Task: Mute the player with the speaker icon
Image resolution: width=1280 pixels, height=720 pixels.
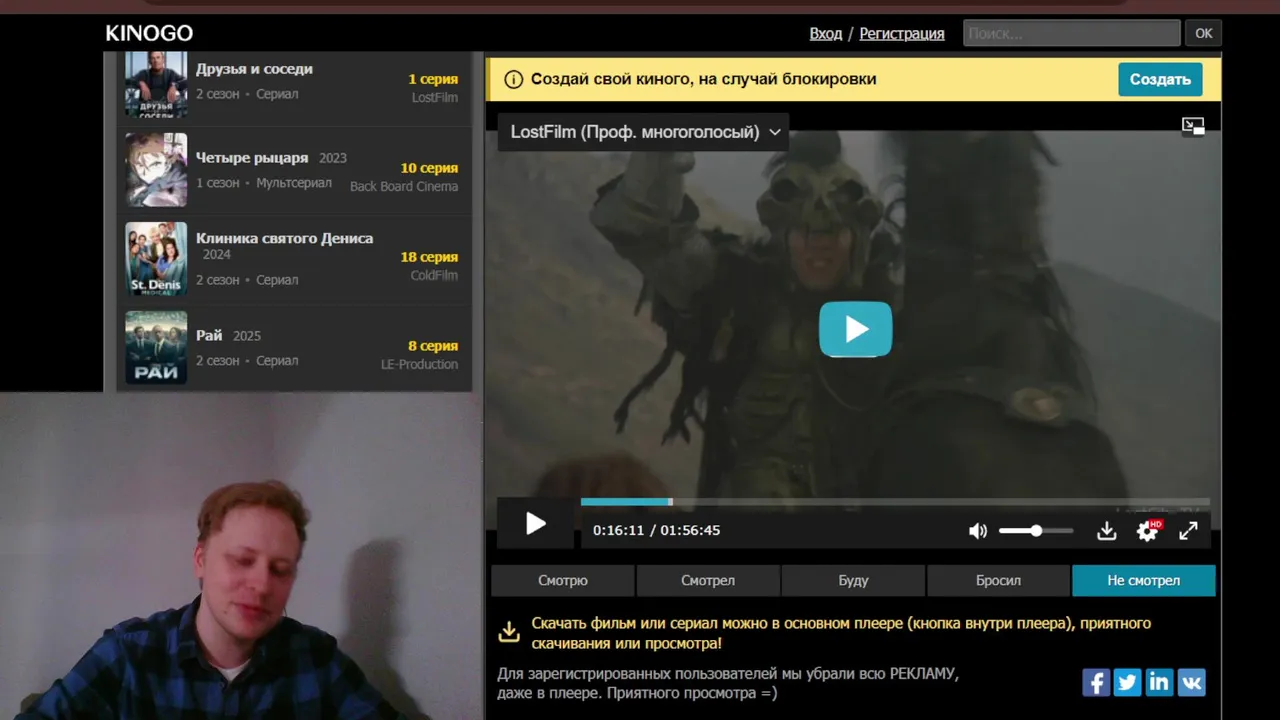Action: (x=978, y=531)
